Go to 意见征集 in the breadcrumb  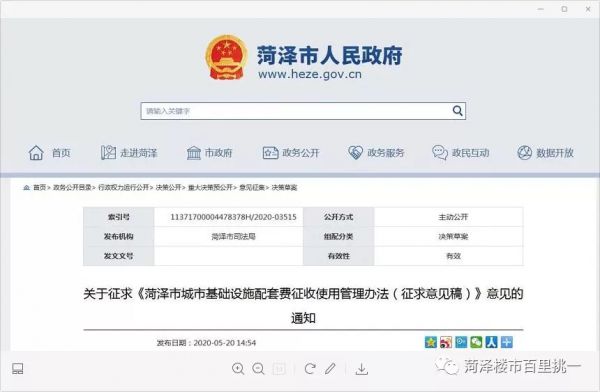click(x=252, y=188)
